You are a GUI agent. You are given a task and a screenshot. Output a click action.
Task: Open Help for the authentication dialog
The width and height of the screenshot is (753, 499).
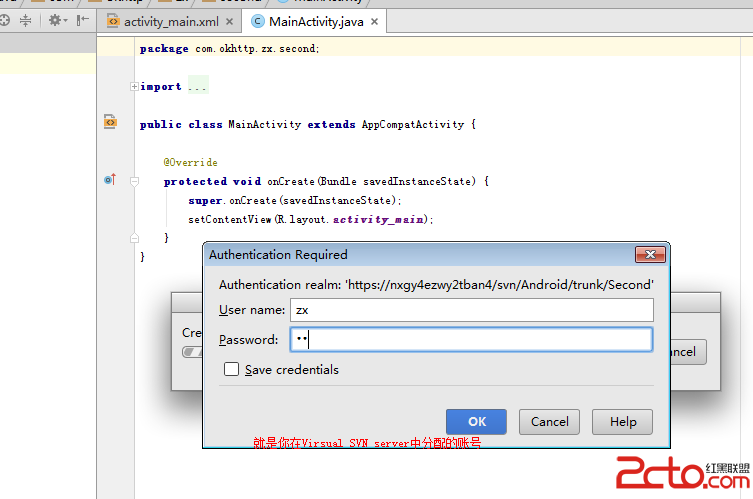622,422
